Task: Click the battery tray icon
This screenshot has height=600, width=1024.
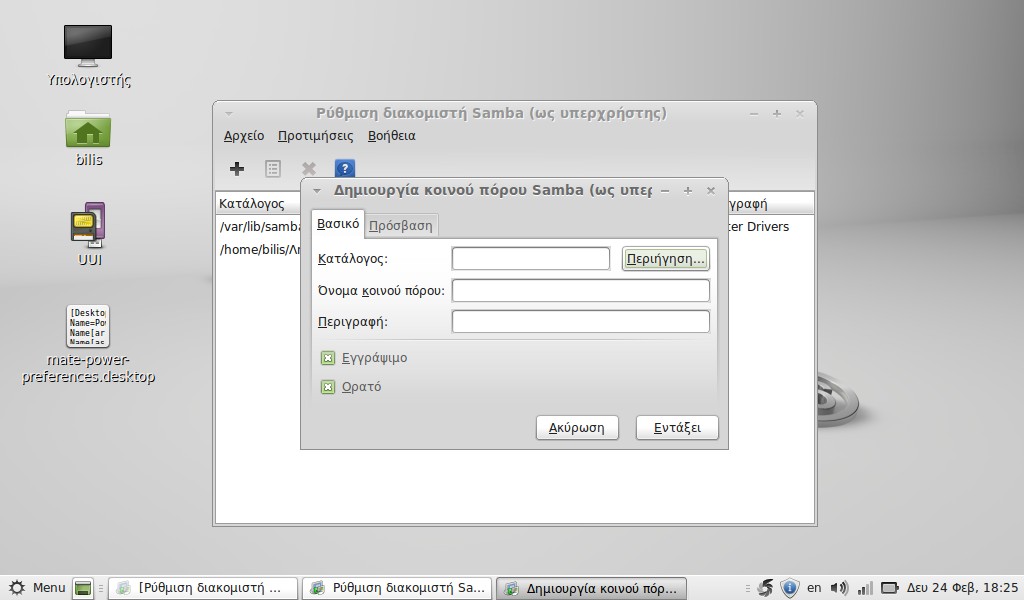Action: (x=889, y=588)
